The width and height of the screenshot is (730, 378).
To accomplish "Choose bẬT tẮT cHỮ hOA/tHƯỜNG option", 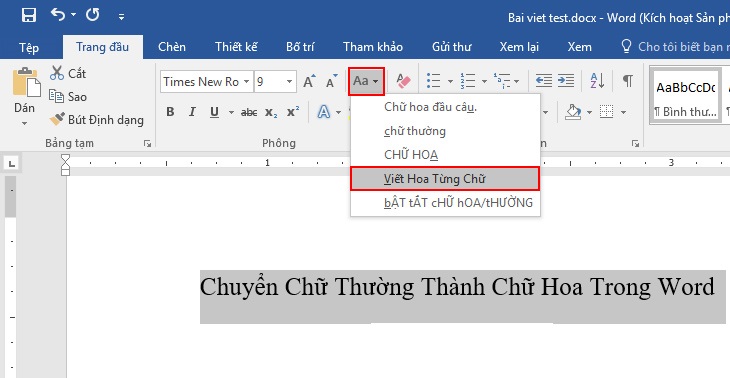I will click(445, 203).
